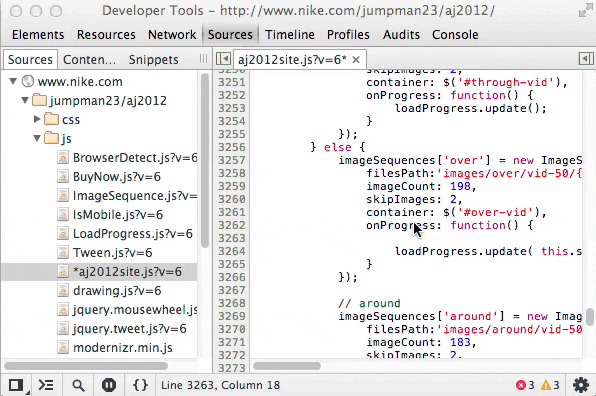Switch to the Resources panel
Screen dimensions: 596x396
106,35
